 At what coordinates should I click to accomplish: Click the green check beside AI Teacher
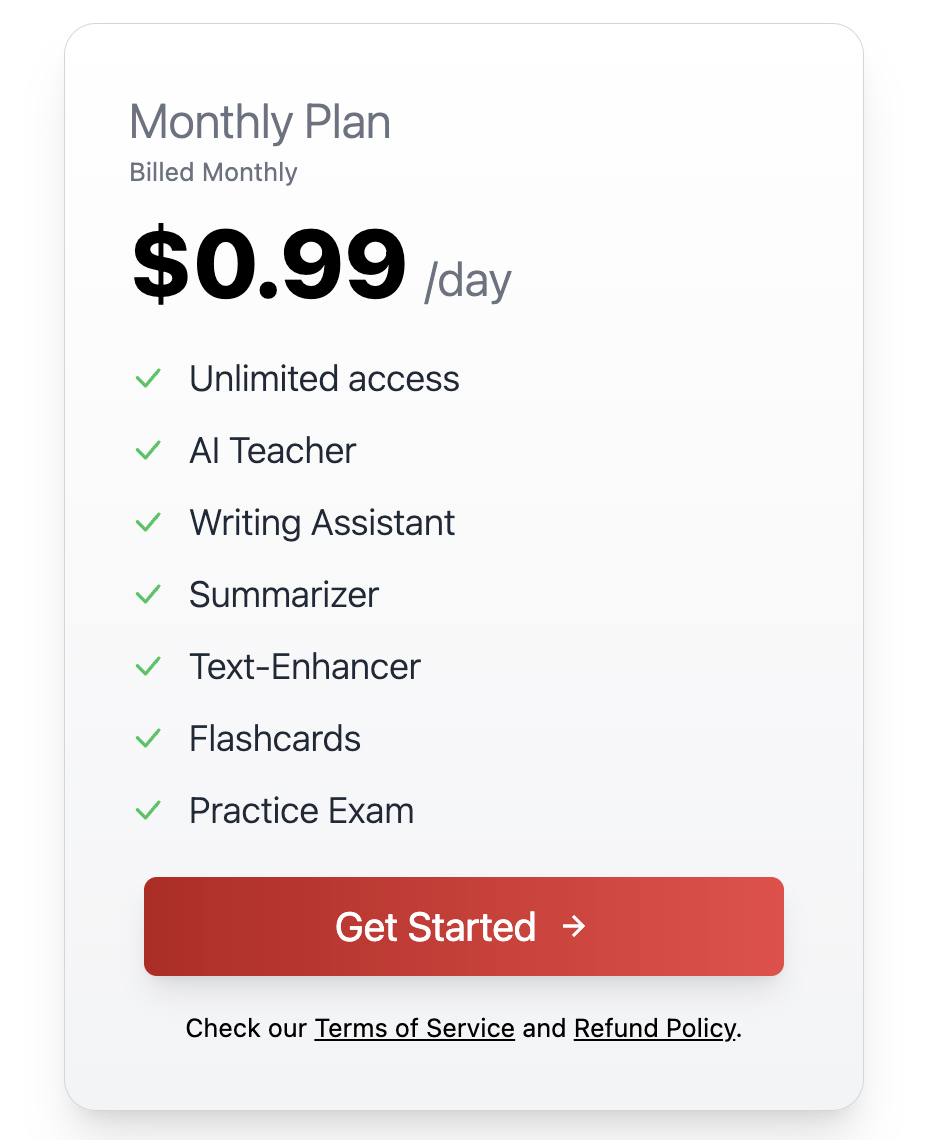(148, 451)
